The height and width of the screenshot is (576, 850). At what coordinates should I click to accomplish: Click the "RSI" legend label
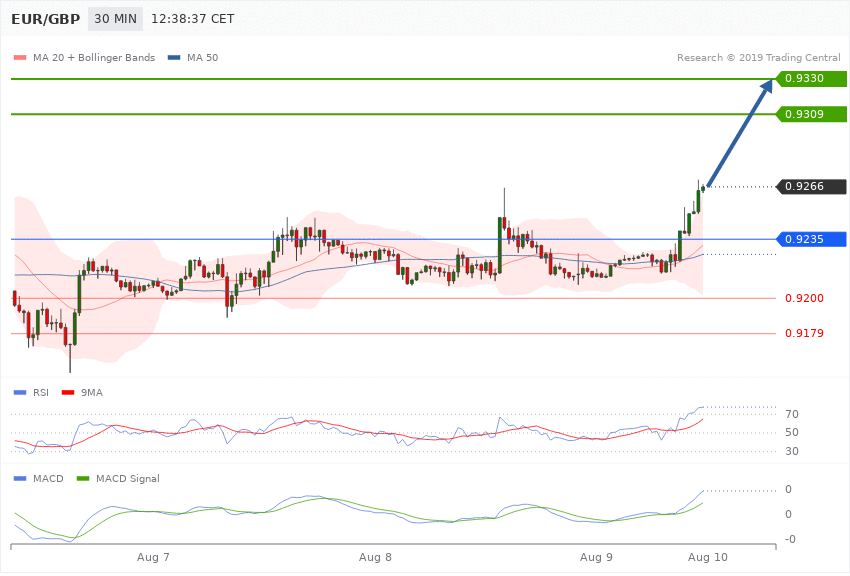click(41, 392)
